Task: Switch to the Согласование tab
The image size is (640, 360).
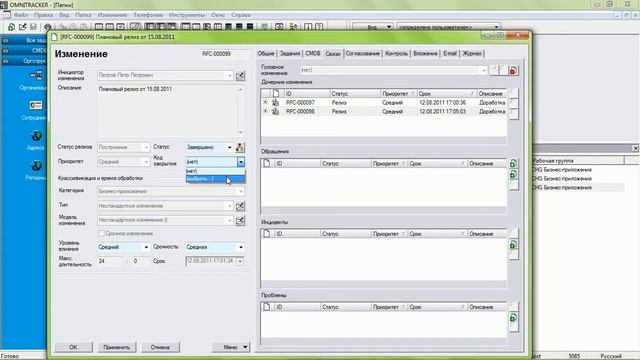Action: tap(363, 53)
